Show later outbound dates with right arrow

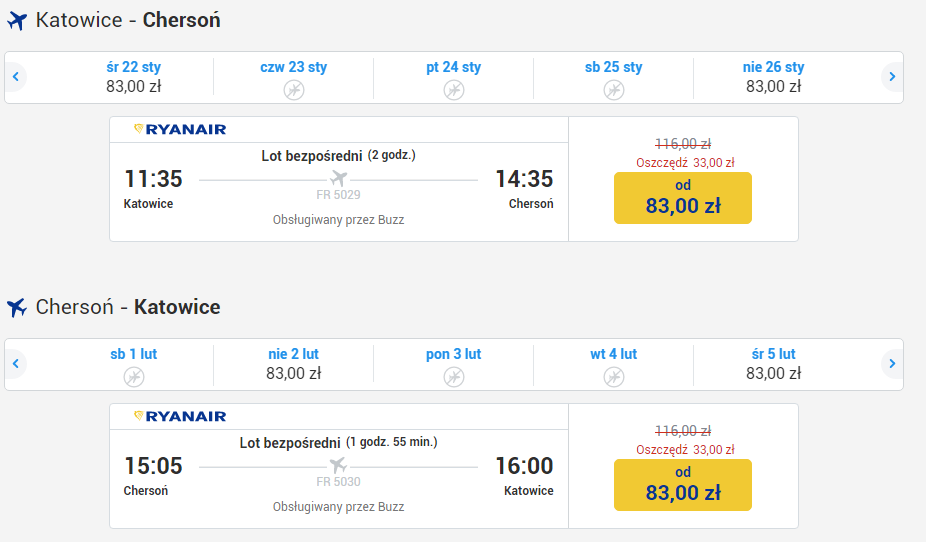892,77
